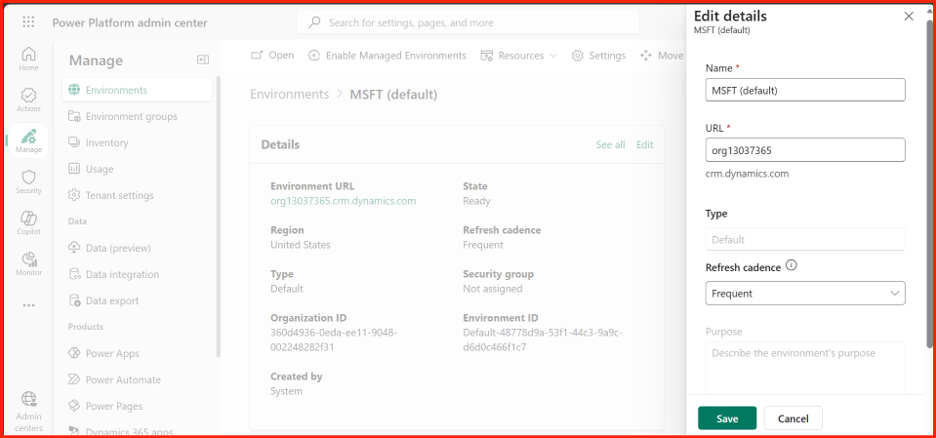Click the Refresh cadence info icon
This screenshot has width=936, height=438.
pos(792,266)
